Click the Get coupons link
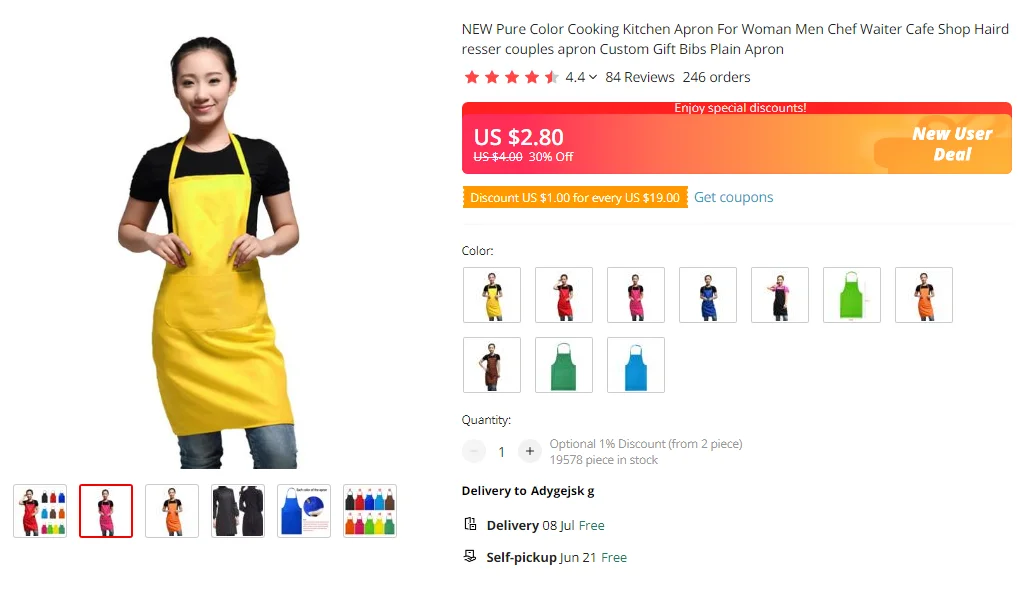Viewport: 1021px width, 589px height. [x=733, y=197]
